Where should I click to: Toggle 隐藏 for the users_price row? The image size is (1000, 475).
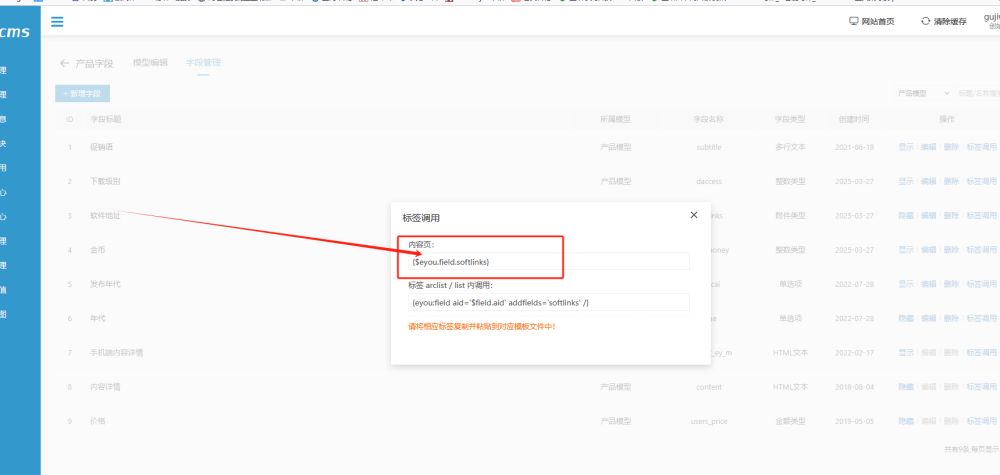[906, 421]
